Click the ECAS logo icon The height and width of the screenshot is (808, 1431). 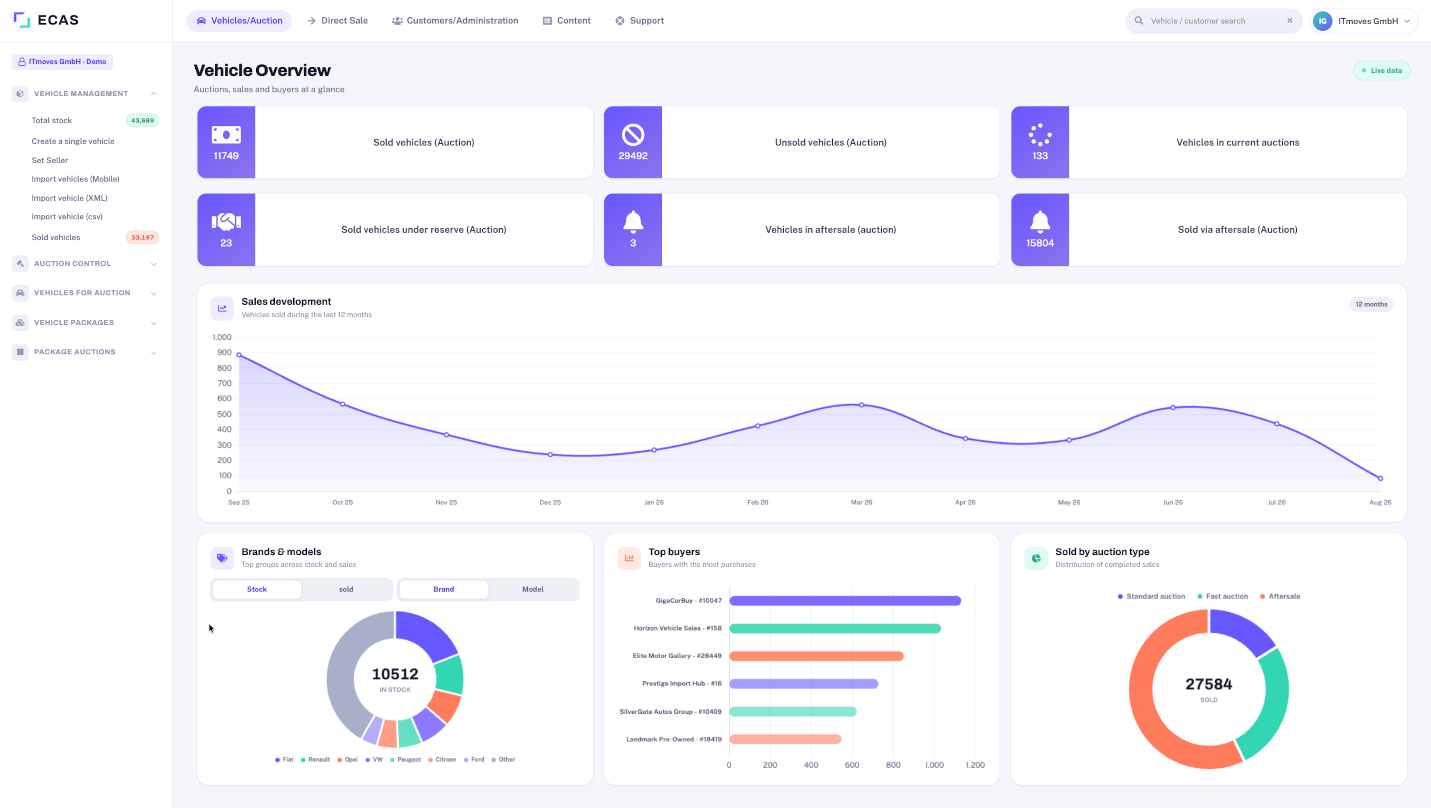[x=21, y=20]
